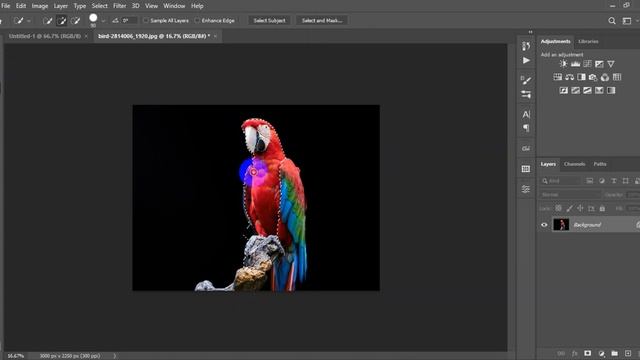The image size is (640, 360).
Task: Toggle pixel layer filter in Layers panel
Action: click(589, 181)
